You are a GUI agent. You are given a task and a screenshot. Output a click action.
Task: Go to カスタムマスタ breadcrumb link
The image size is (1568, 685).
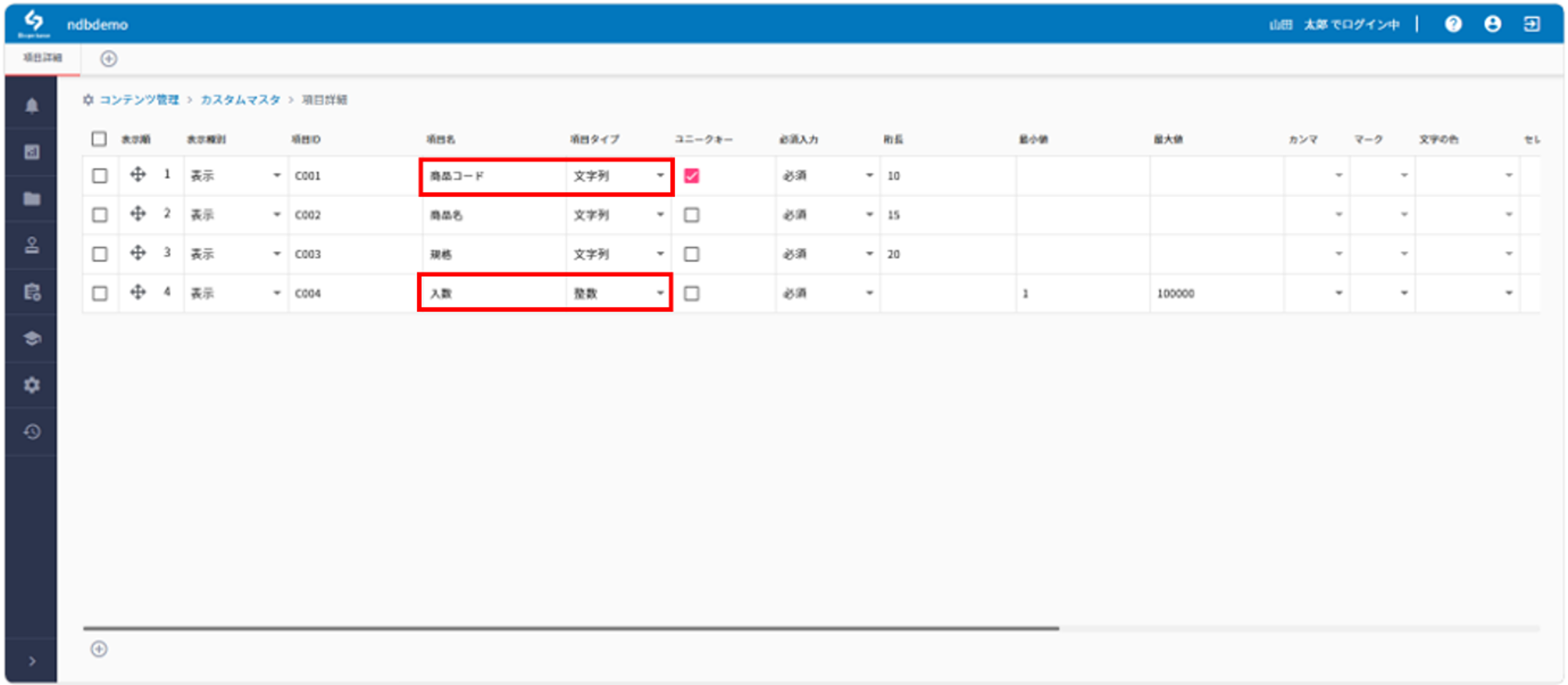click(240, 100)
